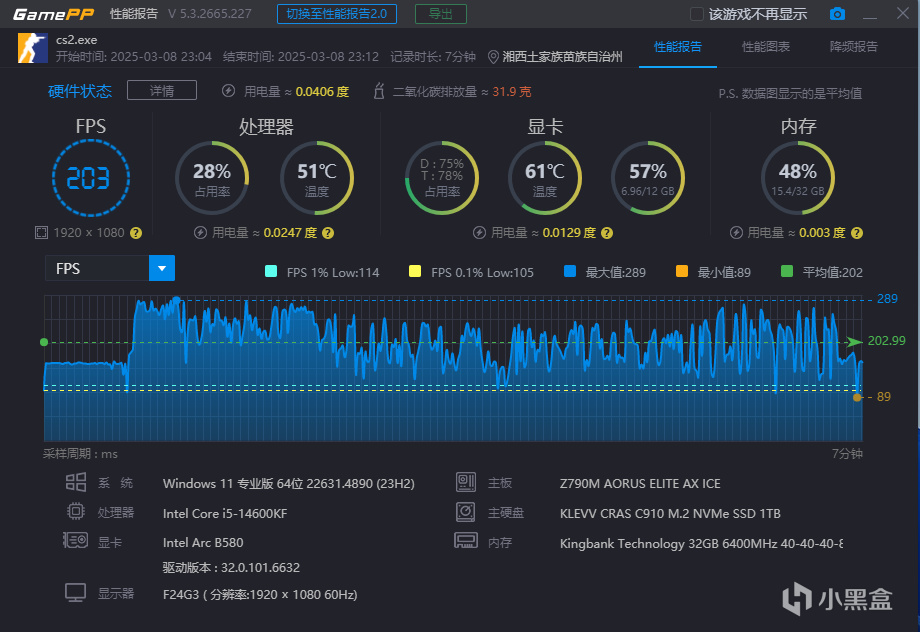920x632 pixels.
Task: Click the processor chip icon in specs list
Action: 76,512
